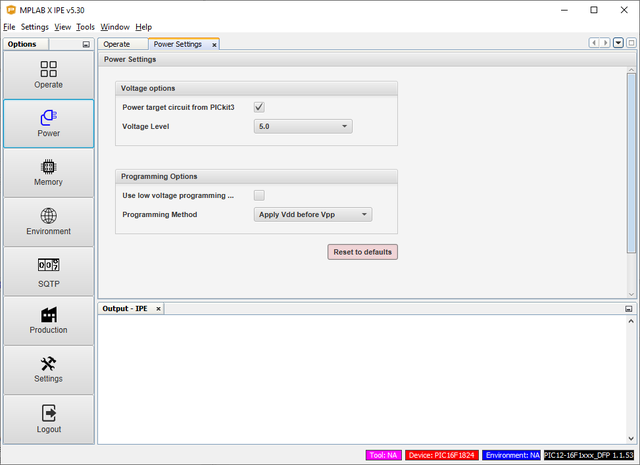Viewport: 640px width, 465px height.
Task: Open the Voltage Level dropdown
Action: [x=303, y=126]
